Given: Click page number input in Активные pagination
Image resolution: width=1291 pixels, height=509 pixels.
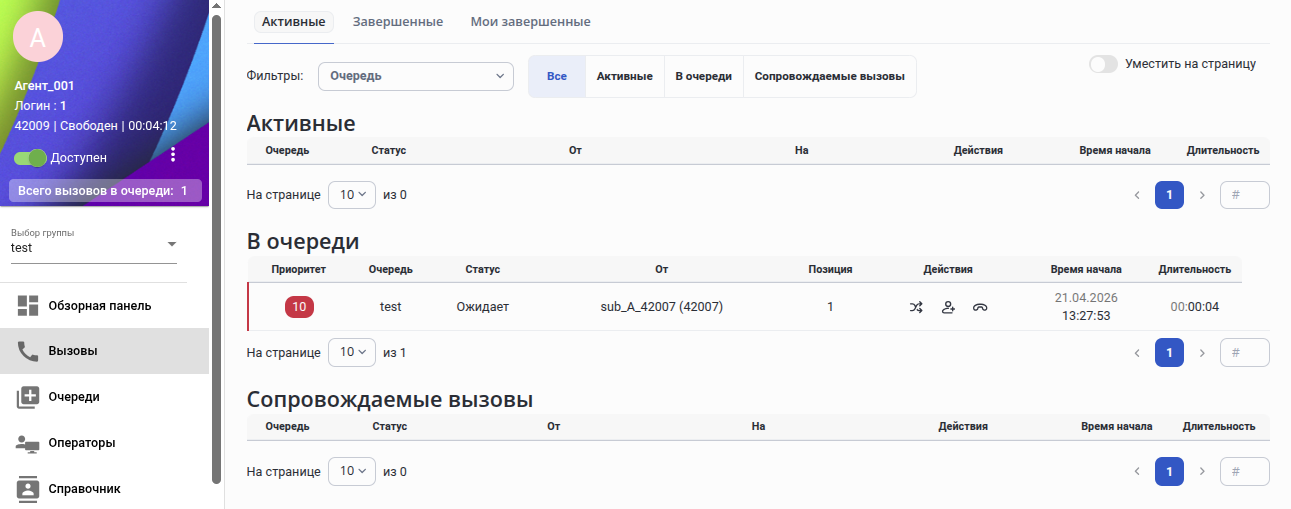Looking at the screenshot, I should tap(1245, 195).
